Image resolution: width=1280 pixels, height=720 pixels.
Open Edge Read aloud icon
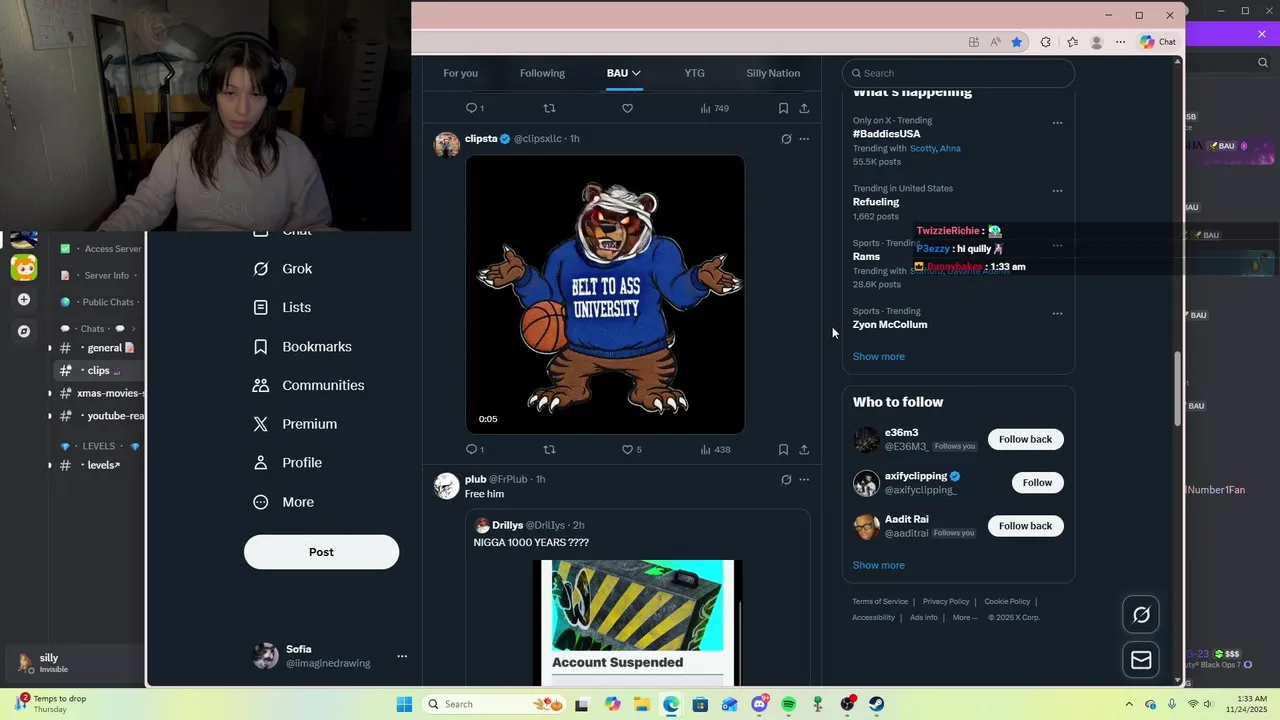995,42
